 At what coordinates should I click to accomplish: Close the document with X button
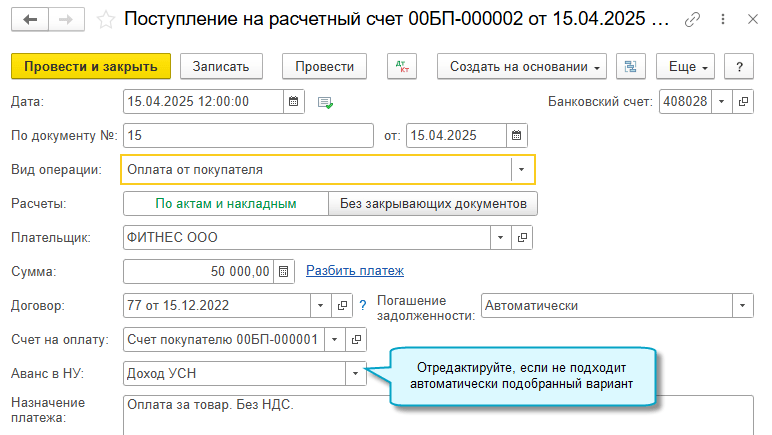click(753, 19)
